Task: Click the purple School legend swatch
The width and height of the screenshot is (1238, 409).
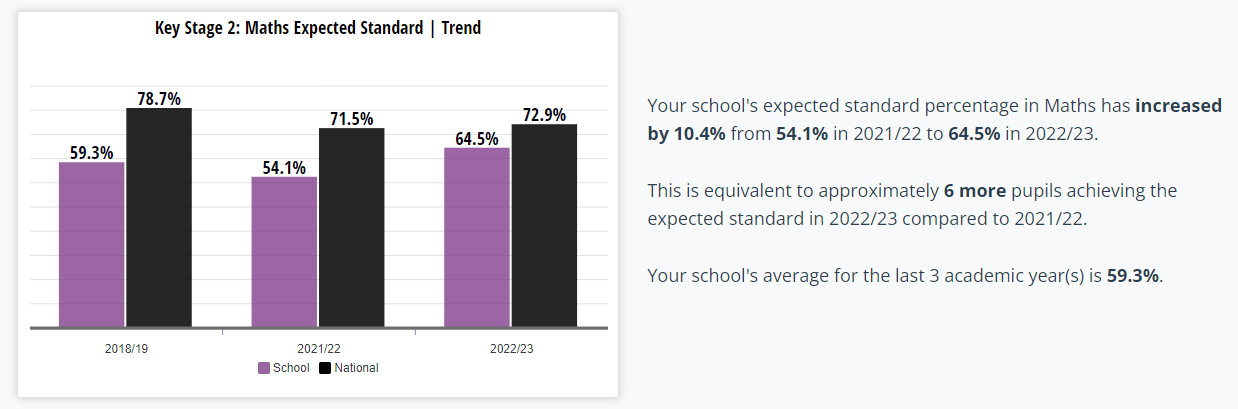Action: (264, 368)
